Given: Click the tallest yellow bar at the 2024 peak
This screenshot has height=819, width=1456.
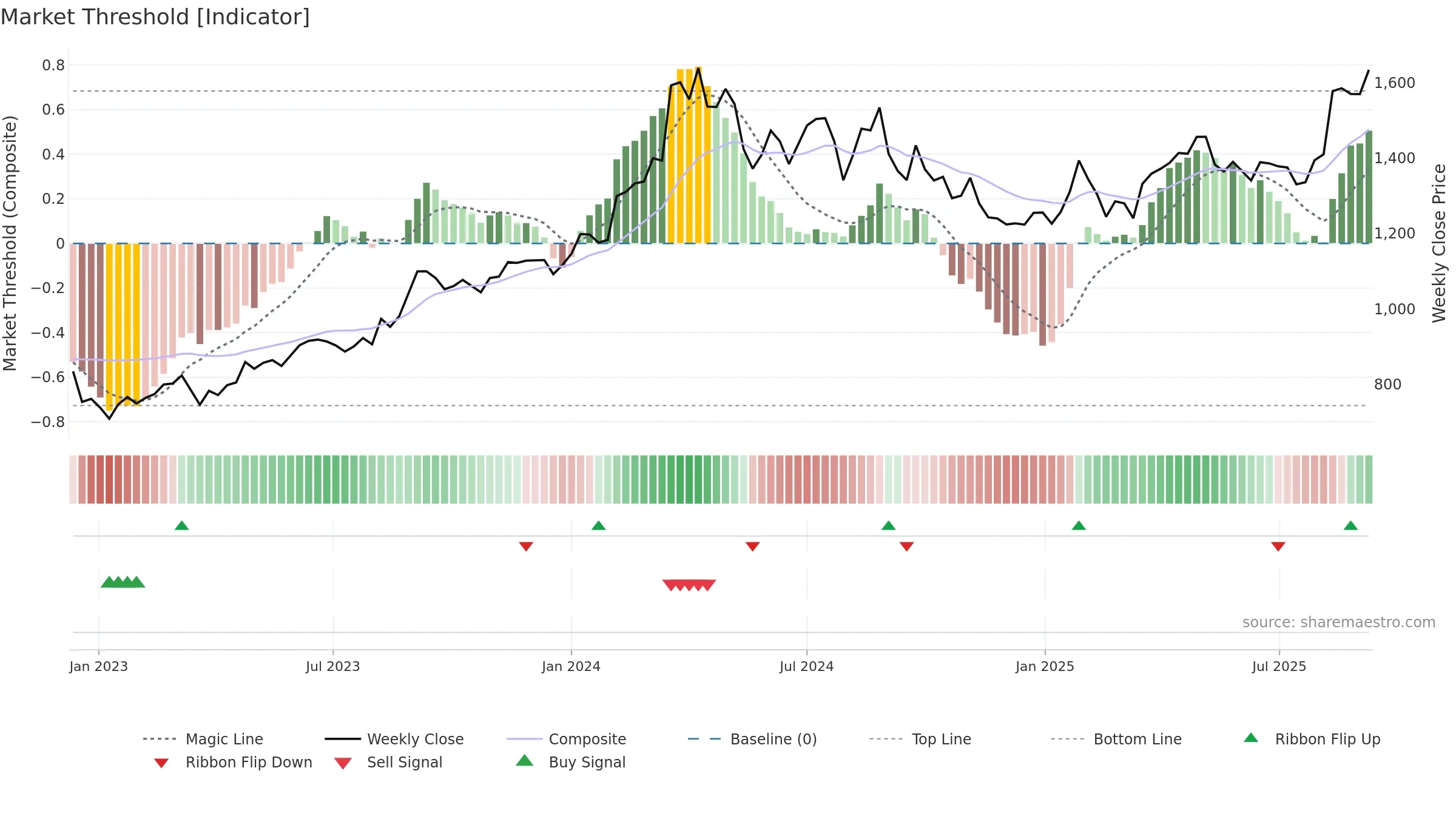Looking at the screenshot, I should click(698, 155).
